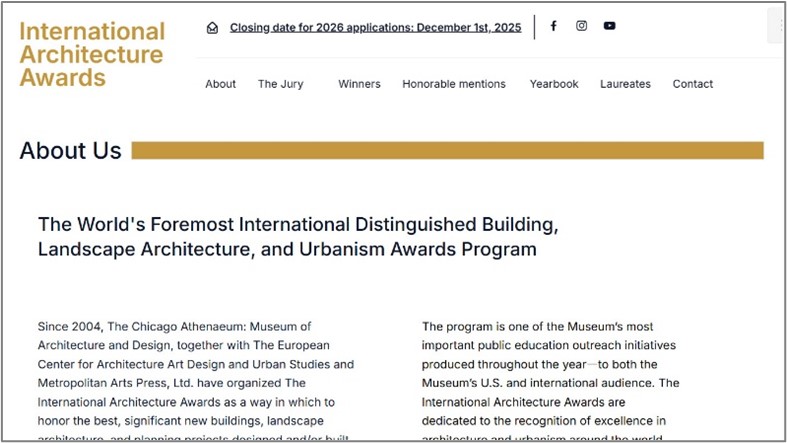Viewport: 787px width, 443px height.
Task: Select the Yearbook navigation item
Action: click(554, 84)
